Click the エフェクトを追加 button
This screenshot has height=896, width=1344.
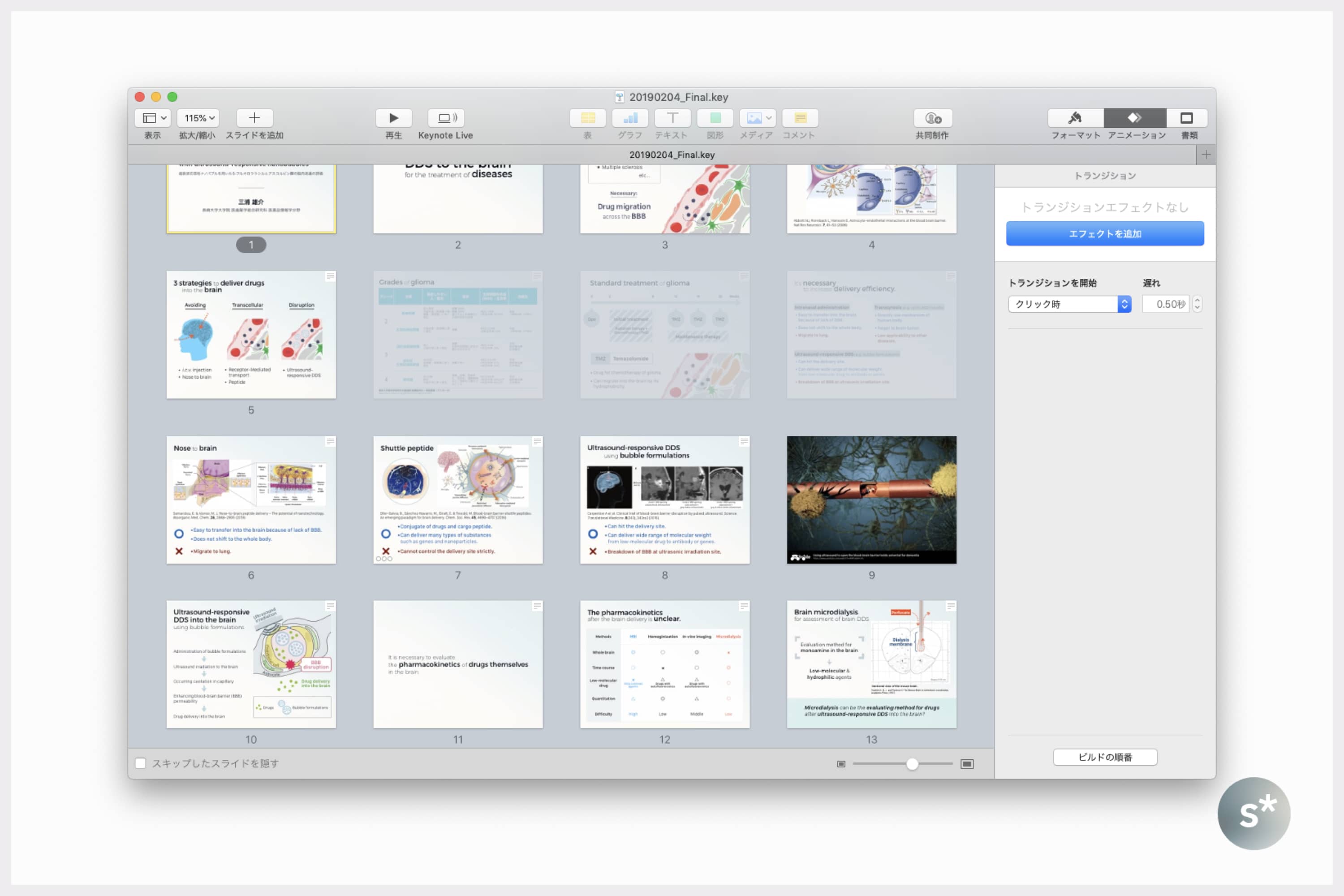click(1105, 234)
